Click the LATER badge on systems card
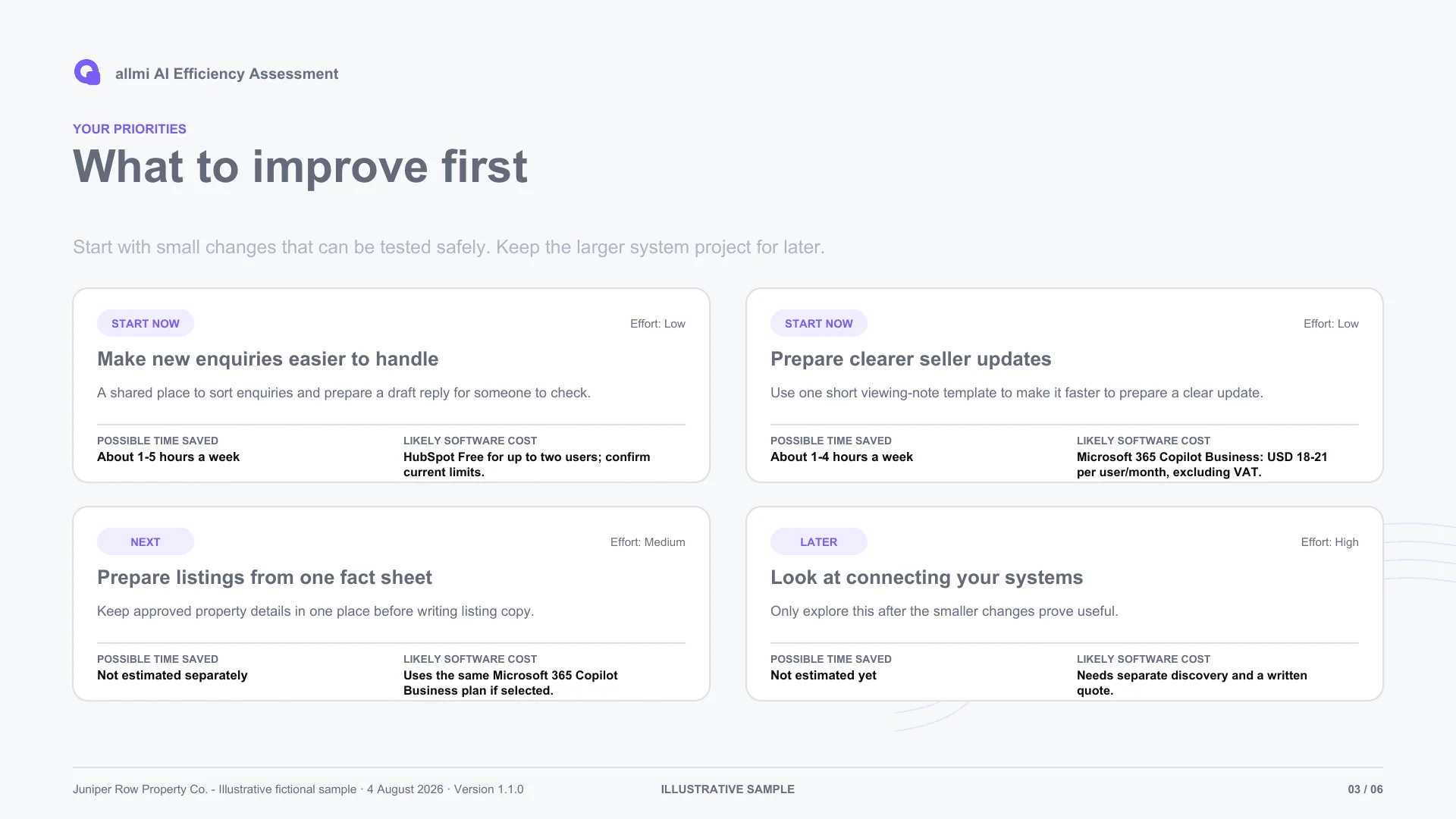This screenshot has width=1456, height=819. pyautogui.click(x=819, y=541)
